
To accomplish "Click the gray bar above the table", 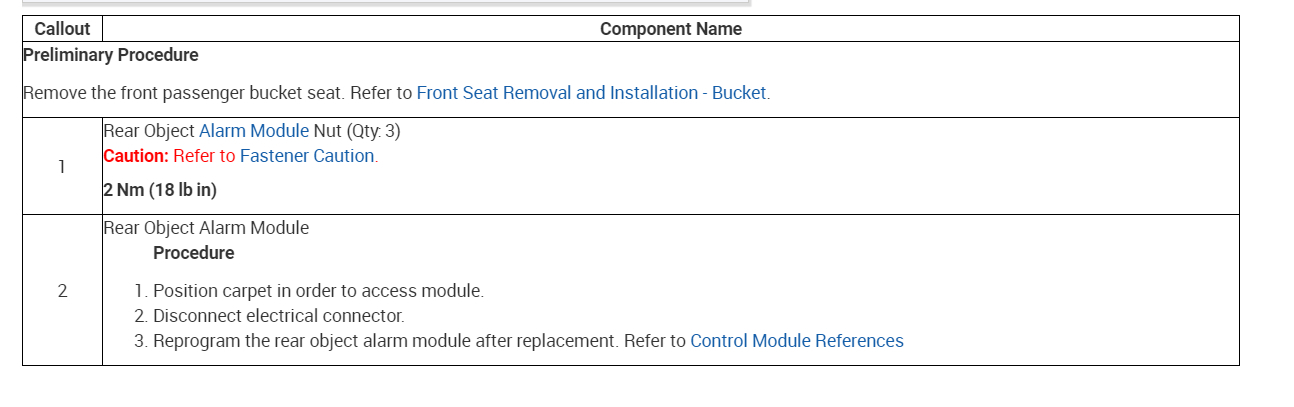I will 385,3.
